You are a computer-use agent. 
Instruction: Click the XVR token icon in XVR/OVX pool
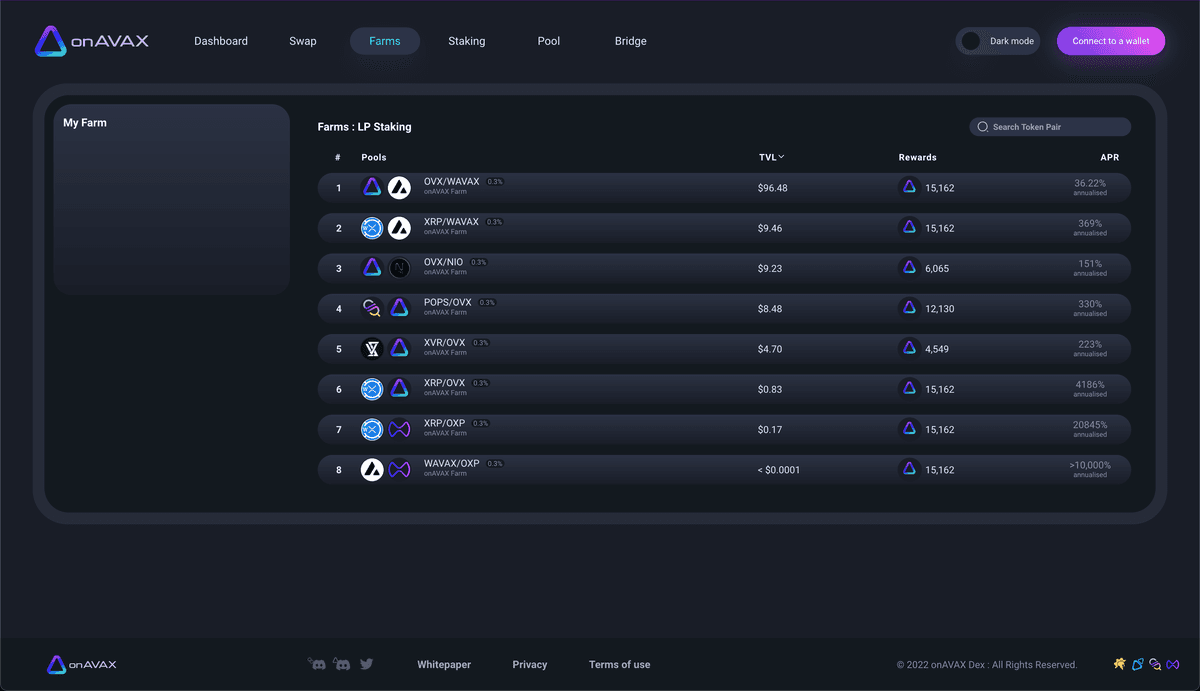[372, 348]
